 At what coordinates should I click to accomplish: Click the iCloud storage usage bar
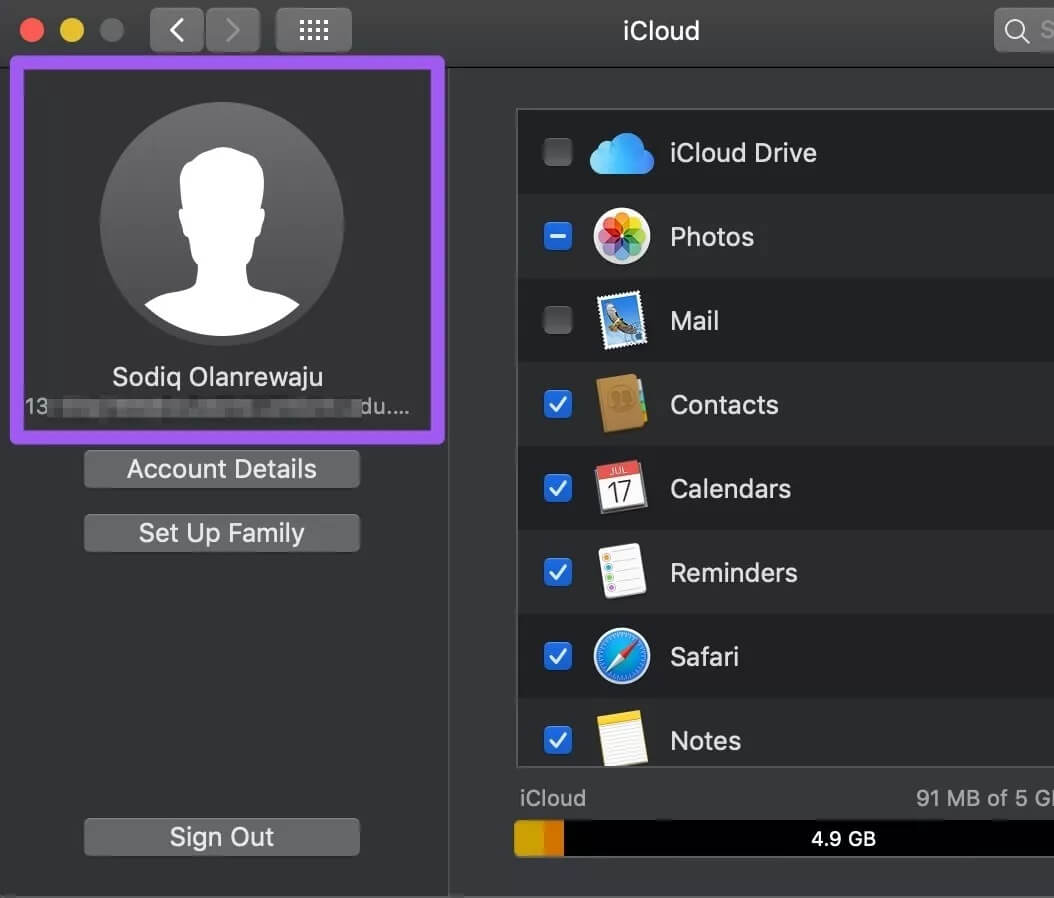click(x=784, y=838)
